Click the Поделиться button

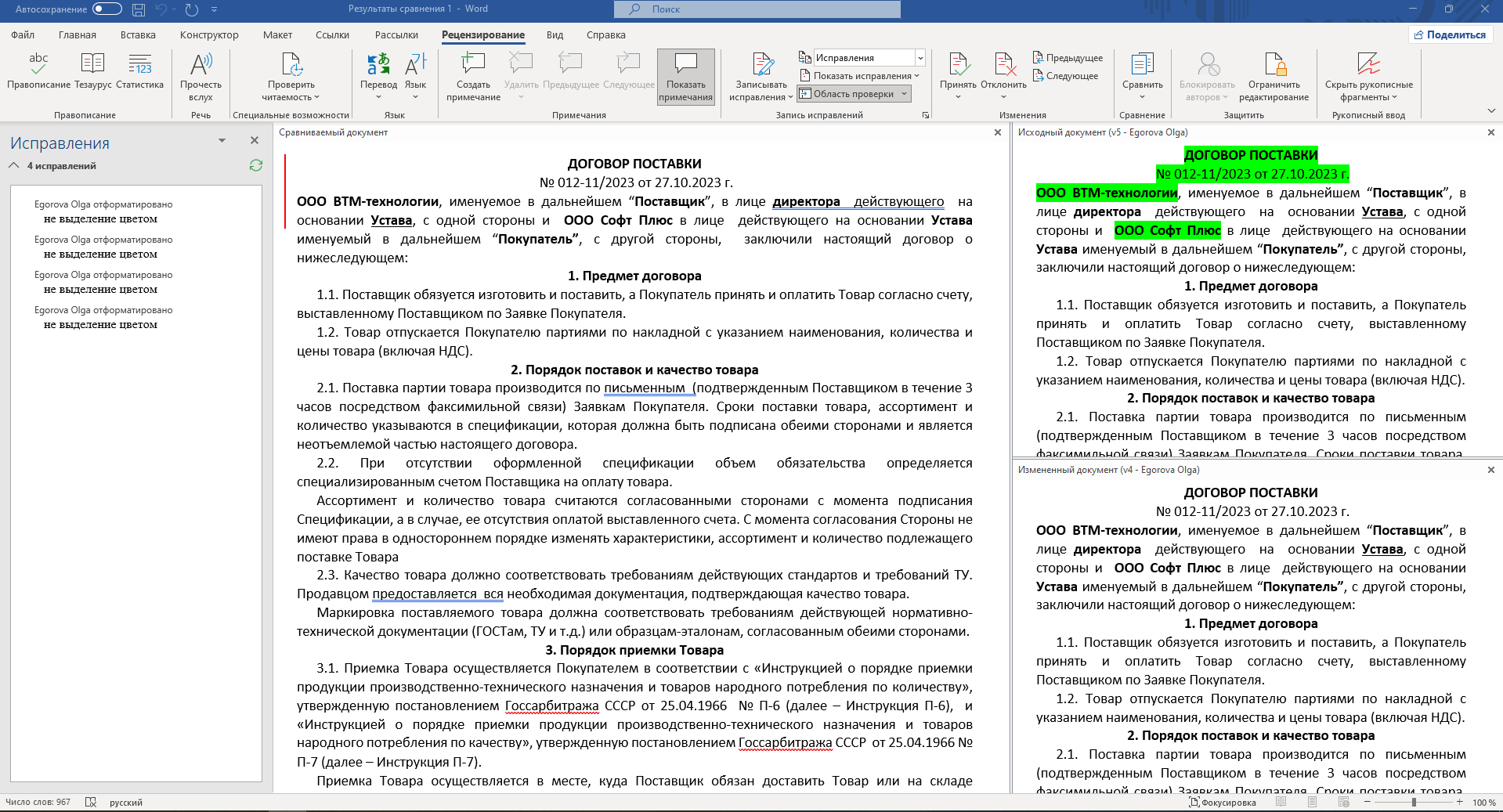(1450, 34)
